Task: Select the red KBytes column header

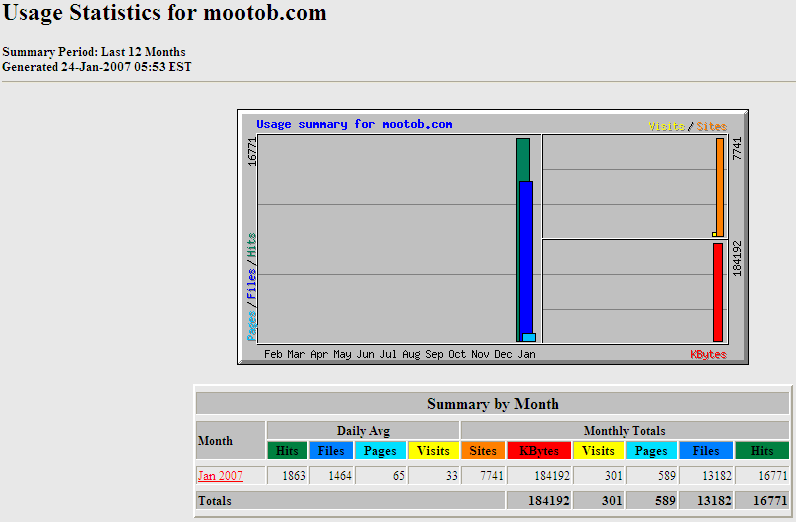Action: pos(538,451)
